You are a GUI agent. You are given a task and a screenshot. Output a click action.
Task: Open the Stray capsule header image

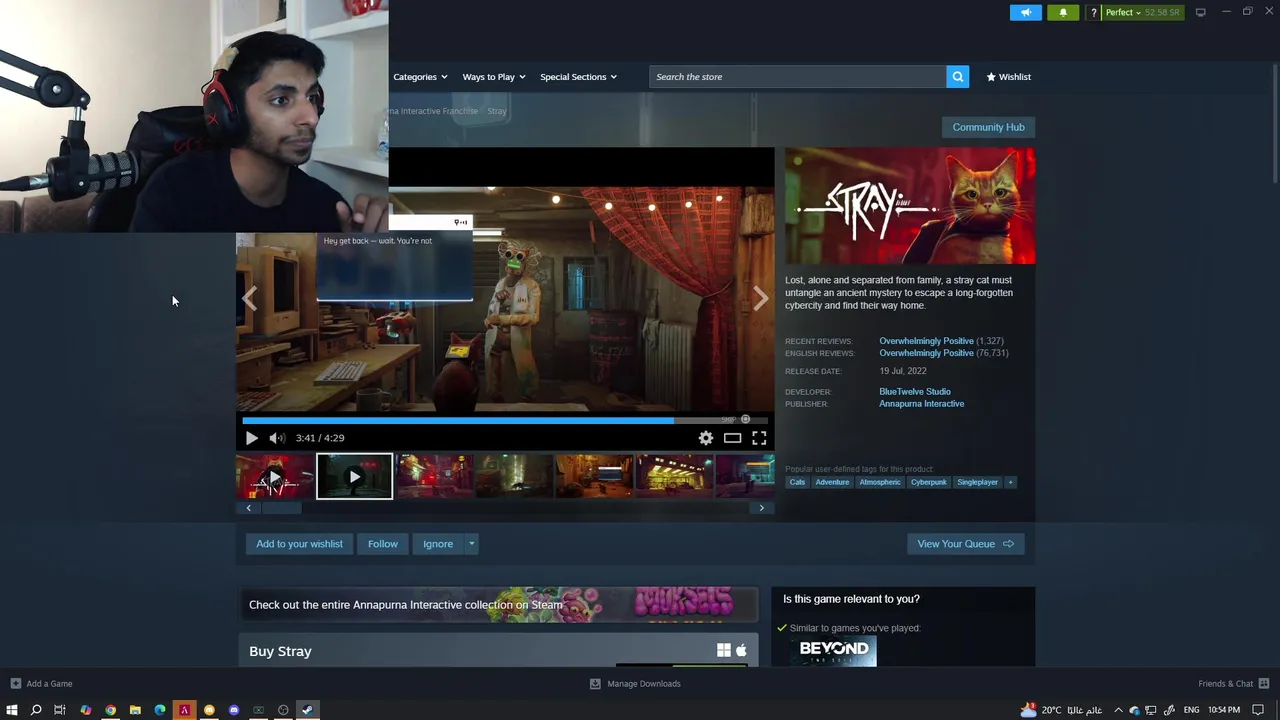click(910, 206)
